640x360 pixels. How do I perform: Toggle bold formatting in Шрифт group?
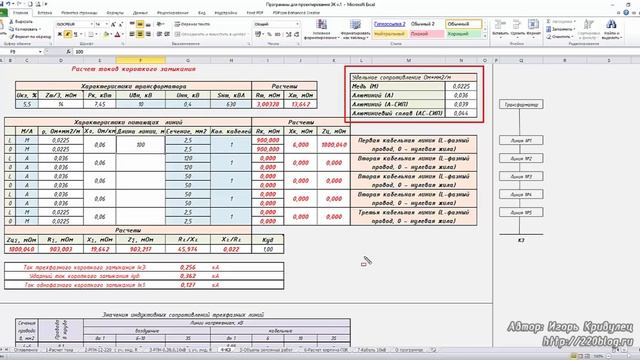(x=60, y=34)
